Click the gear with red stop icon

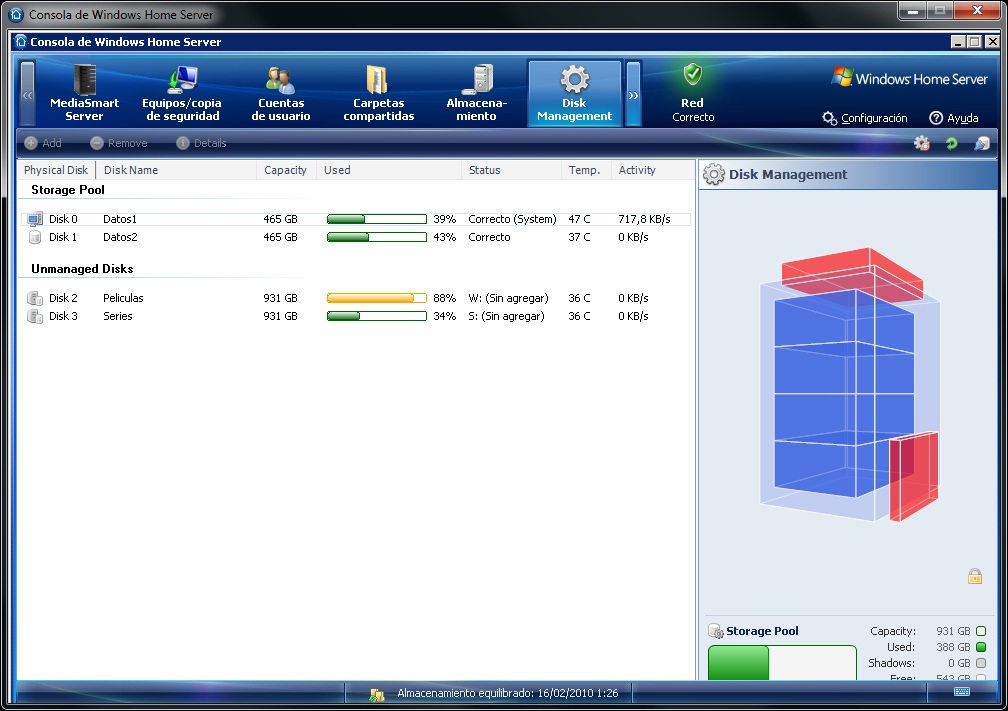pos(922,144)
